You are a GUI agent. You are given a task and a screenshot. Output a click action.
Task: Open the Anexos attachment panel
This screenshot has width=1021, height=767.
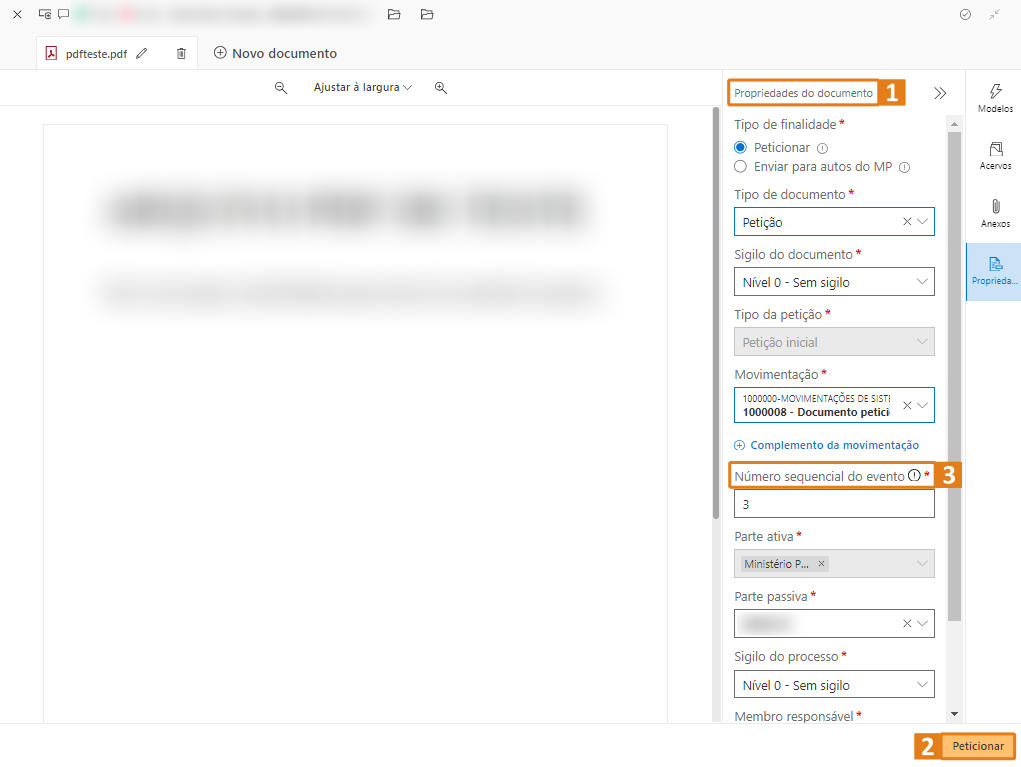994,213
